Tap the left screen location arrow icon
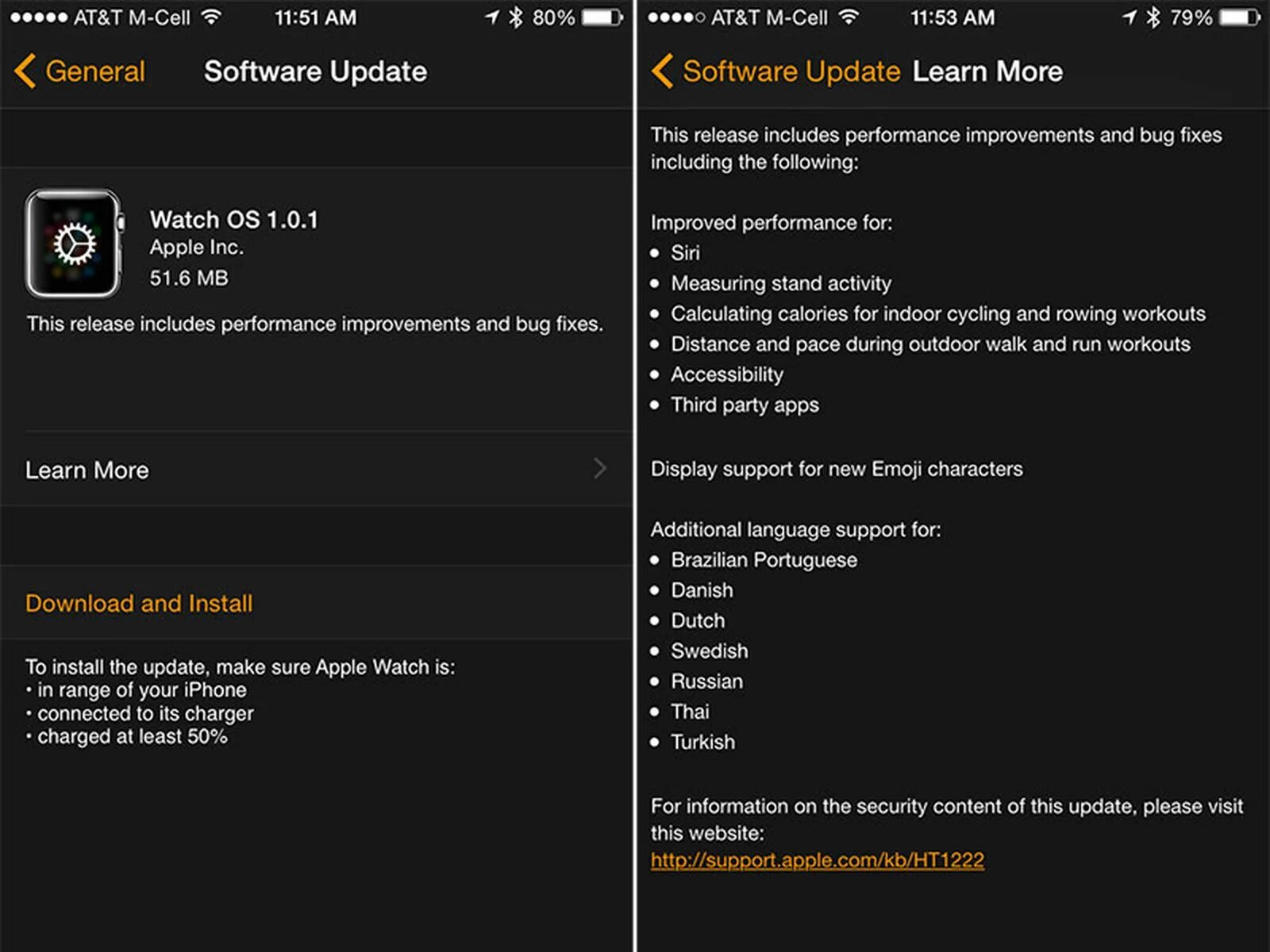This screenshot has height=952, width=1270. (492, 17)
